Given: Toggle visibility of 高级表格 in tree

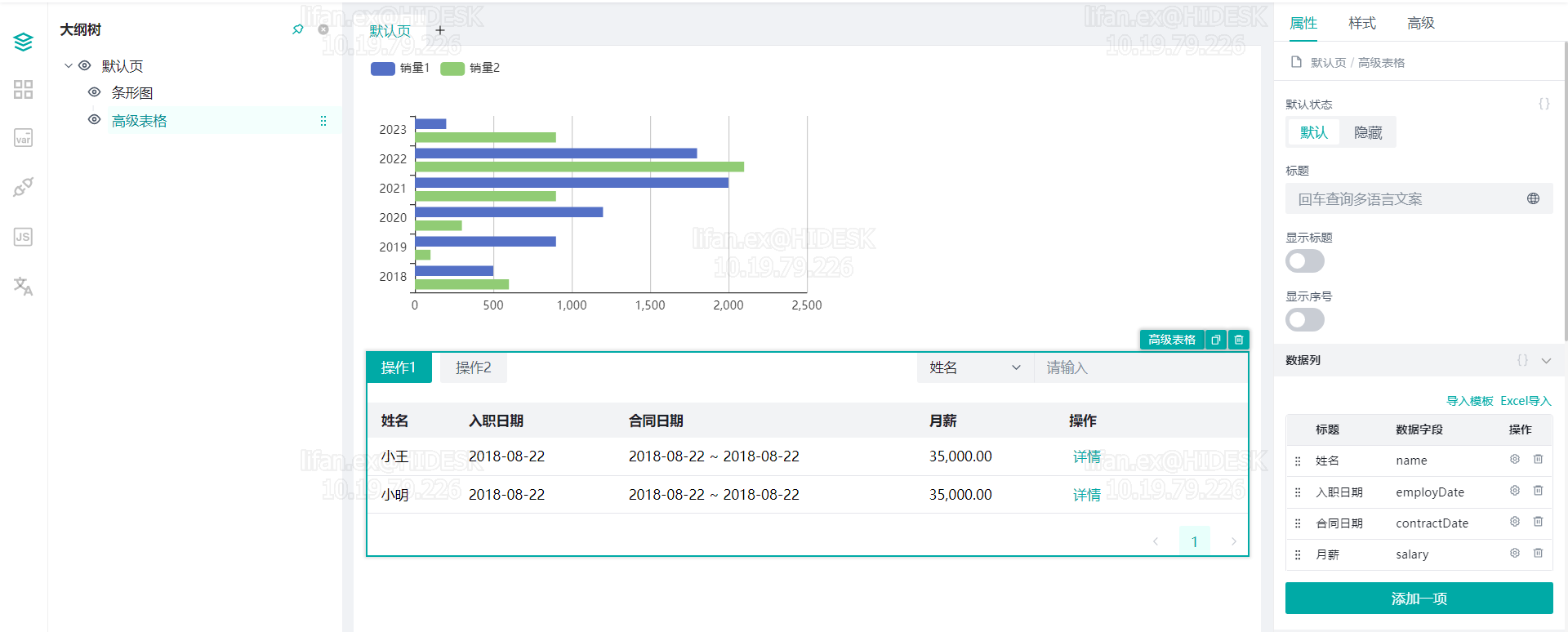Looking at the screenshot, I should coord(95,120).
